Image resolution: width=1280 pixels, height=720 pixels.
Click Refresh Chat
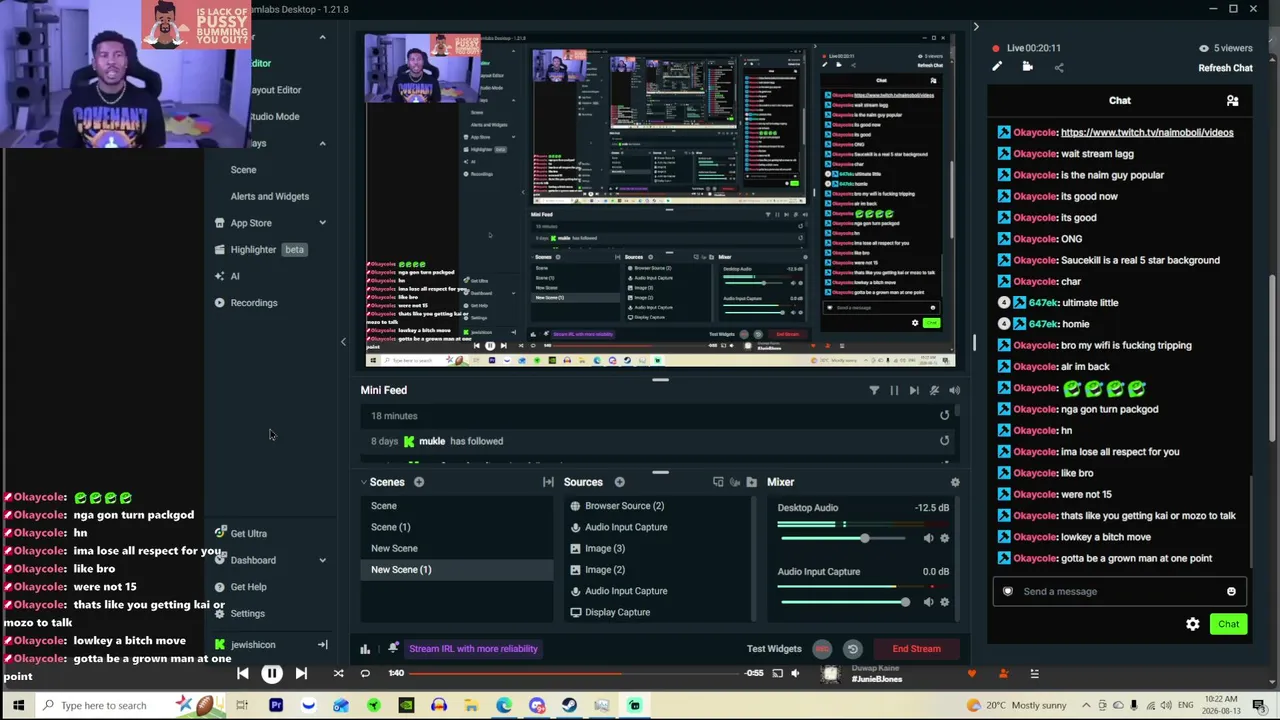tap(1225, 68)
